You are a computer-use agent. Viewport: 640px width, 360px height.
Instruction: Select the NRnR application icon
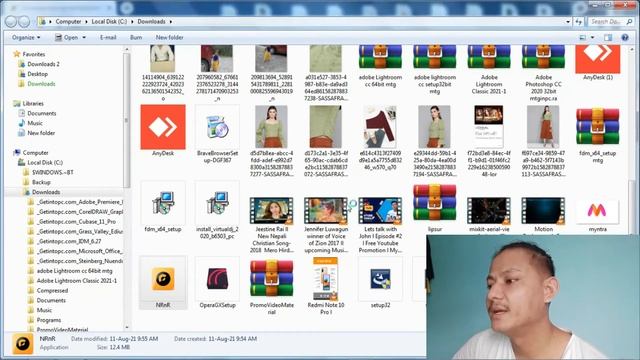click(x=163, y=279)
